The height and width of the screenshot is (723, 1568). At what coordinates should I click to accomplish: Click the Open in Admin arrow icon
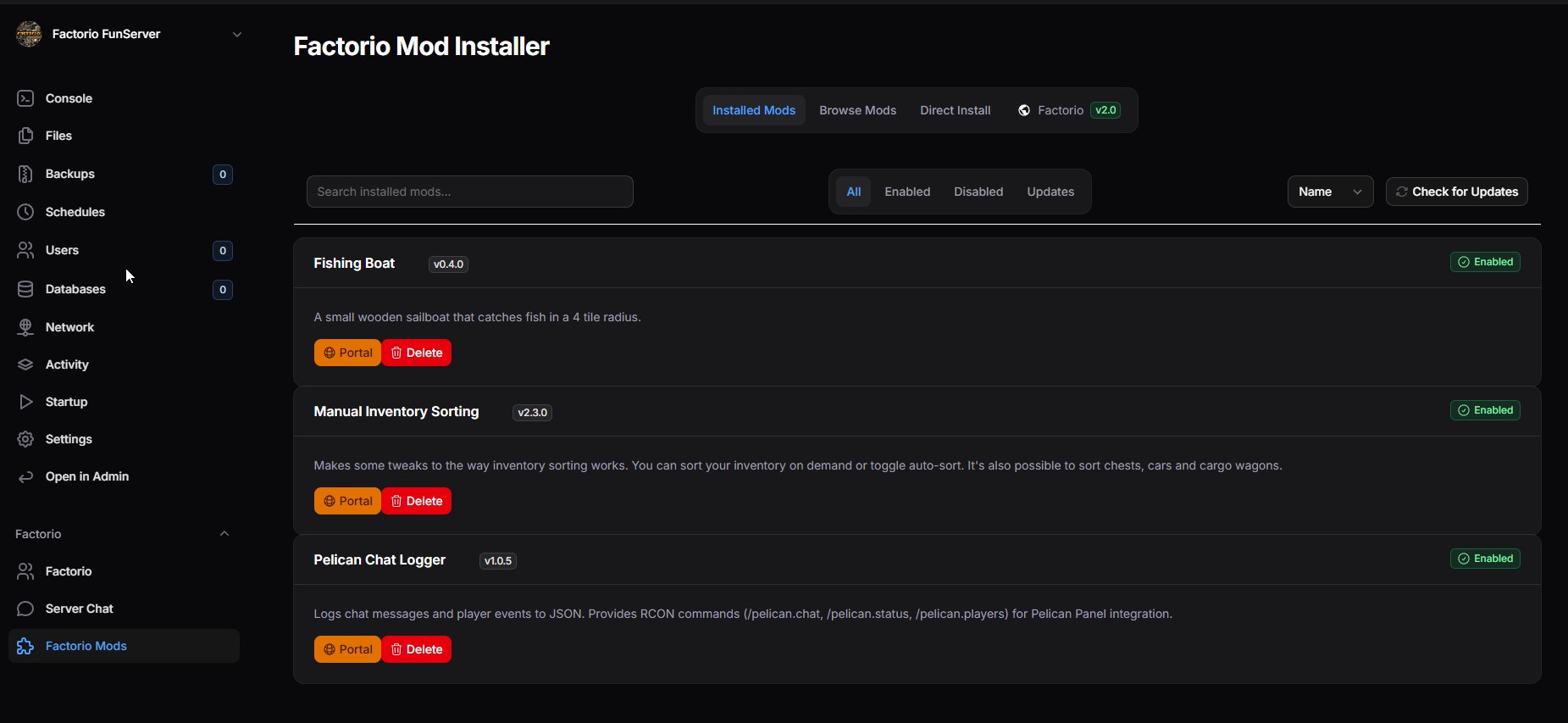[25, 476]
